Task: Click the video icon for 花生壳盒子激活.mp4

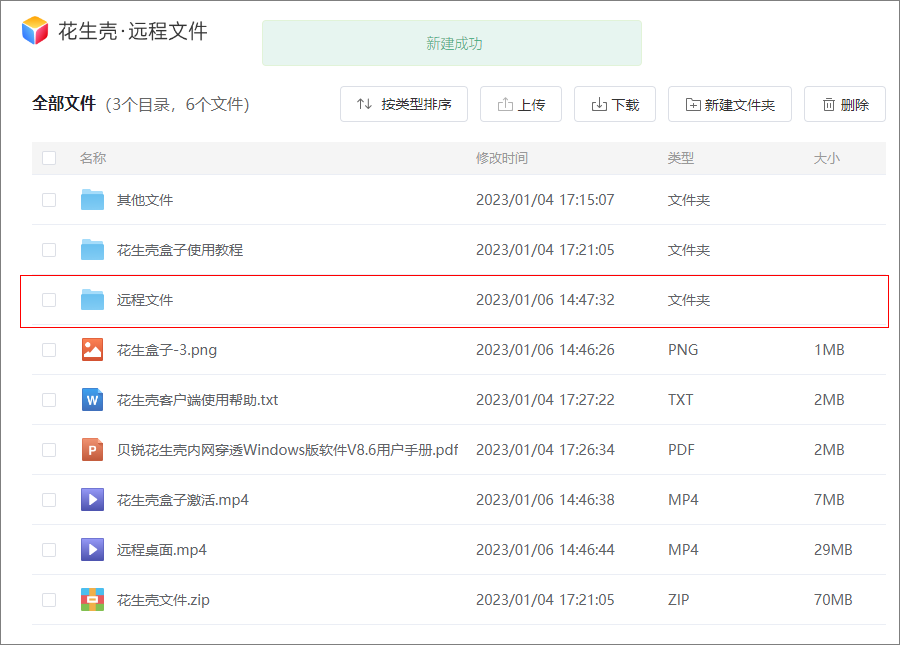Action: (92, 499)
